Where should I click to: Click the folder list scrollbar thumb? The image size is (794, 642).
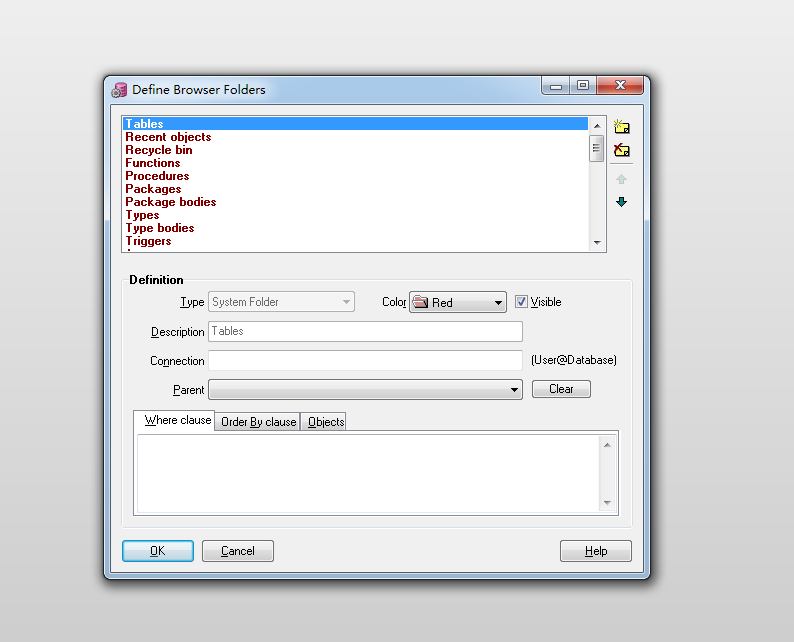click(597, 148)
